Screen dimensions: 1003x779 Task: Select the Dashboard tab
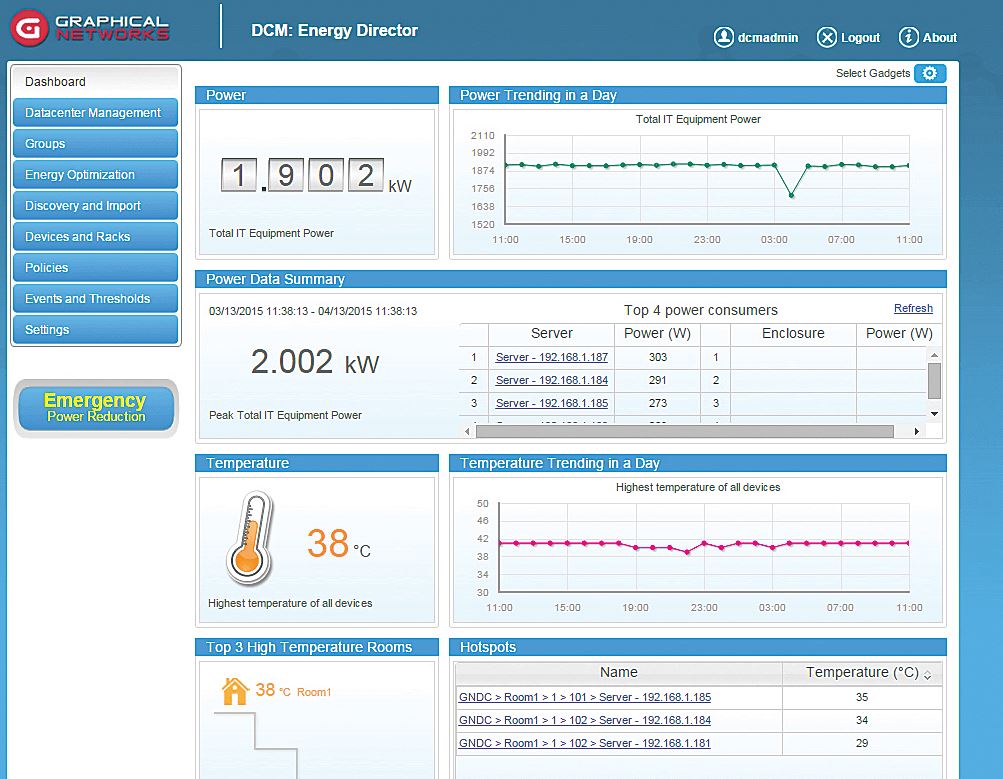tap(55, 81)
